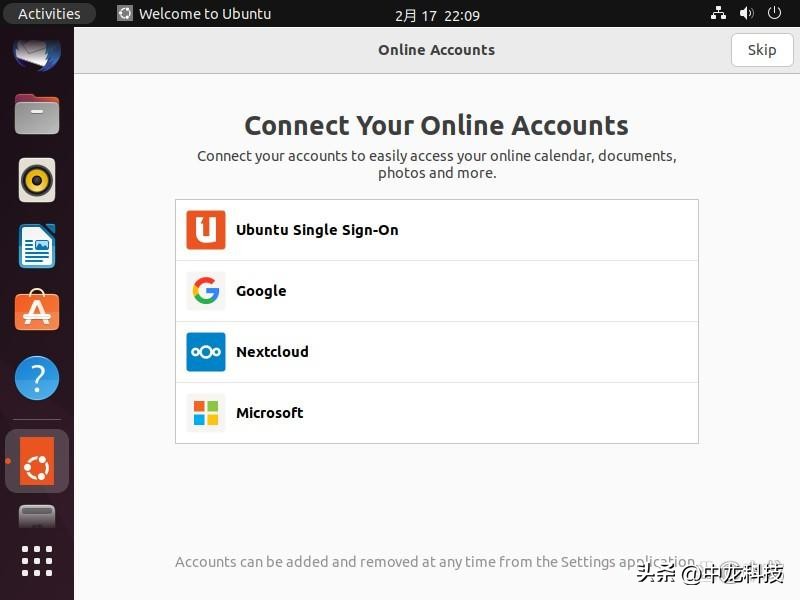
Task: Click the Welcome to Ubuntu app menu
Action: [194, 13]
